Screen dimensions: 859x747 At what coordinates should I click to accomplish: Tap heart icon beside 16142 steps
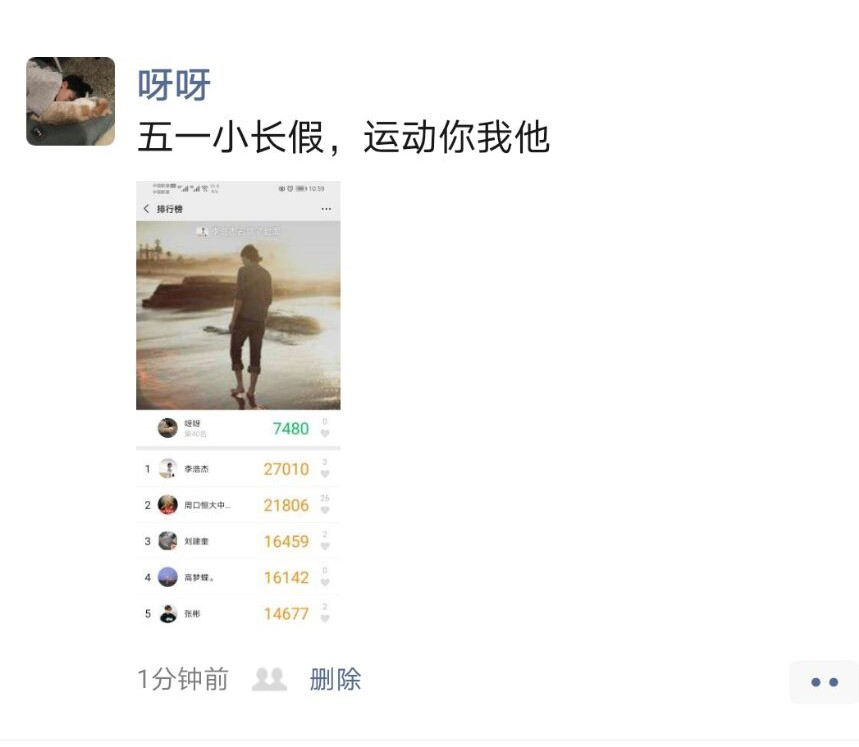point(325,582)
